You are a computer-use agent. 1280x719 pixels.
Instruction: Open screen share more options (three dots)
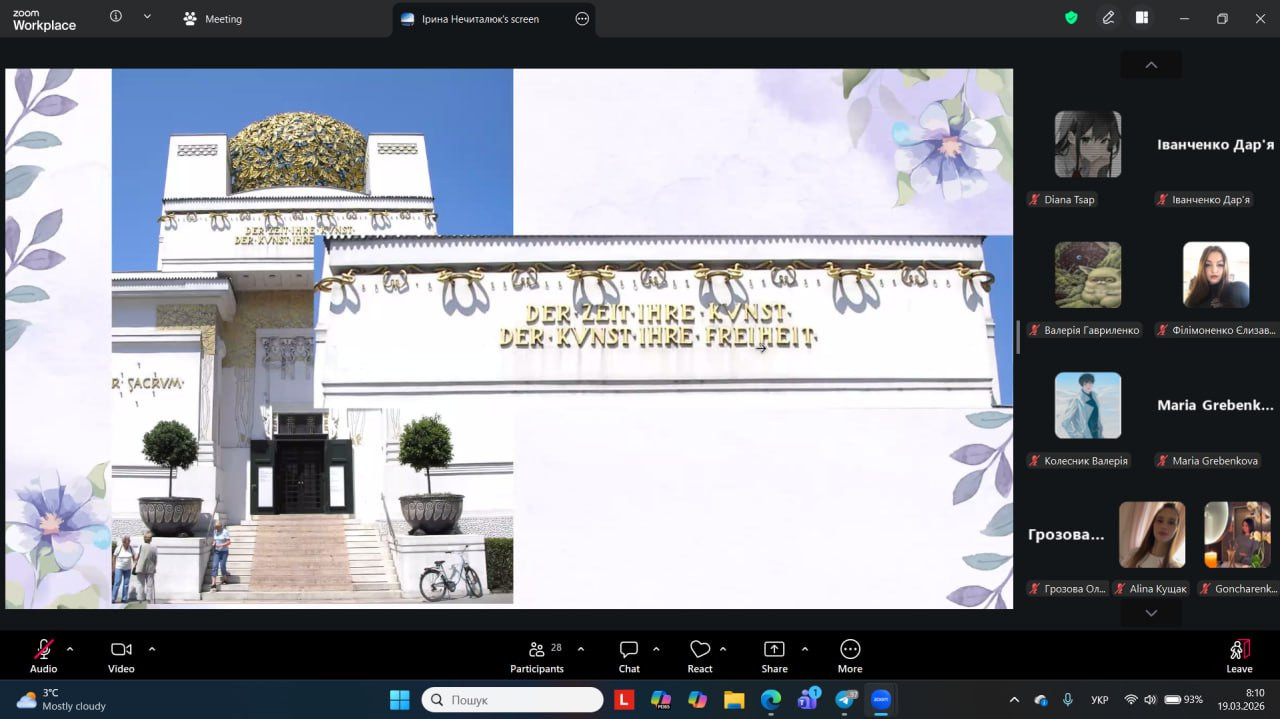coord(582,19)
